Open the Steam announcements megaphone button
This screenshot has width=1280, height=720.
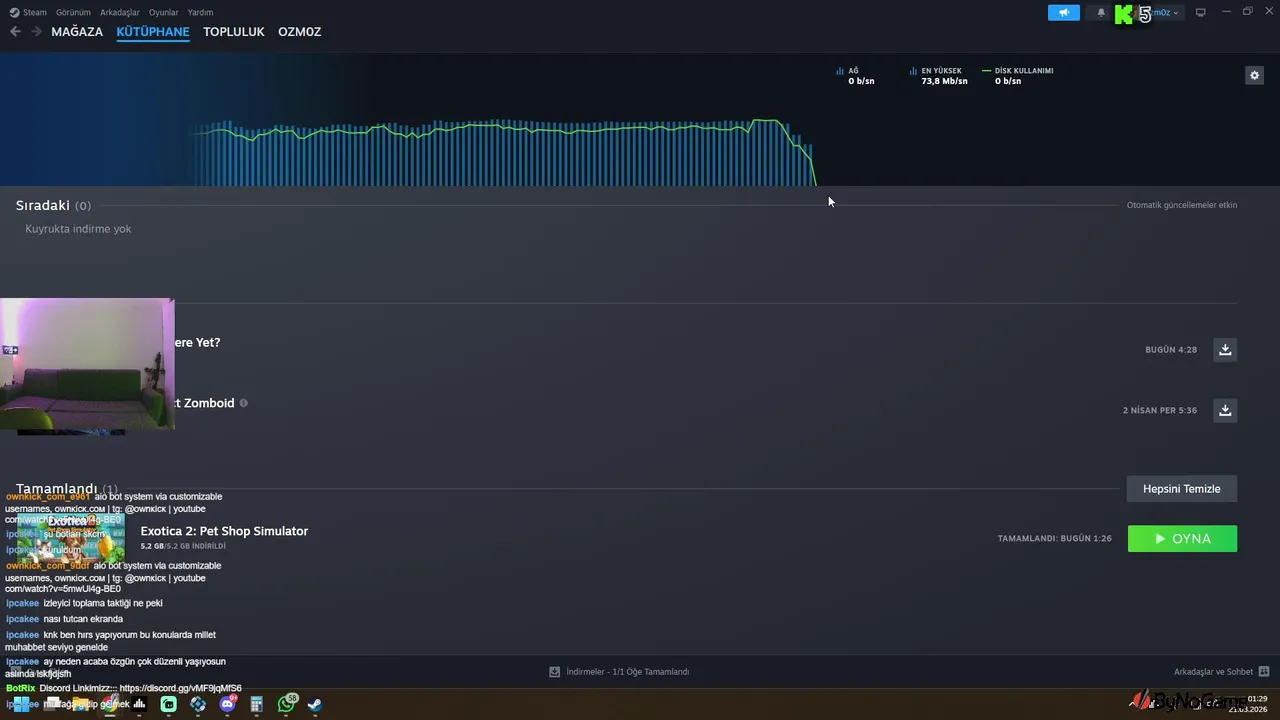pyautogui.click(x=1064, y=13)
